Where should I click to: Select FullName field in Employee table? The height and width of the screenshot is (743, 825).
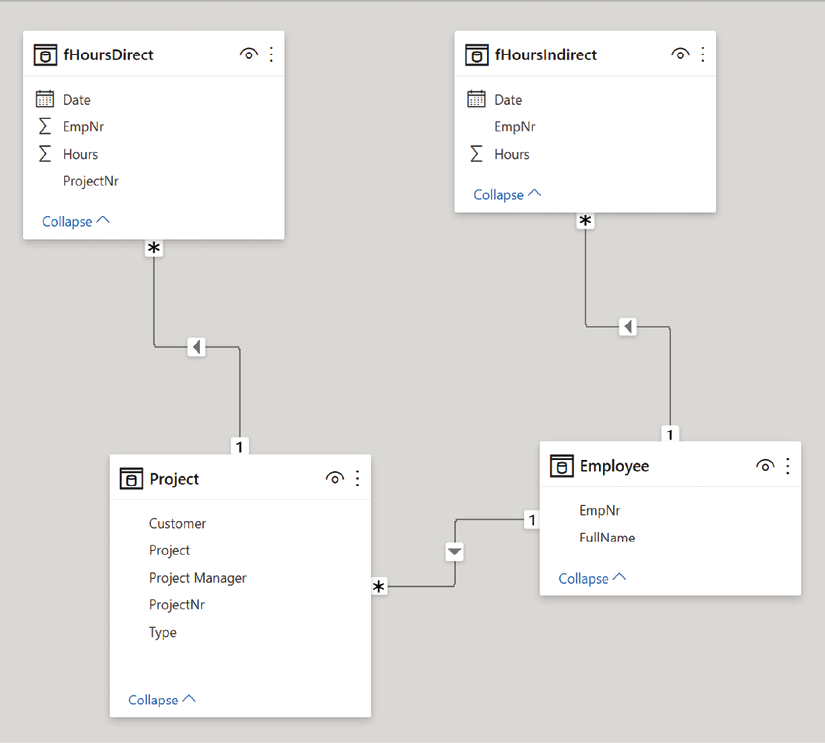point(607,538)
